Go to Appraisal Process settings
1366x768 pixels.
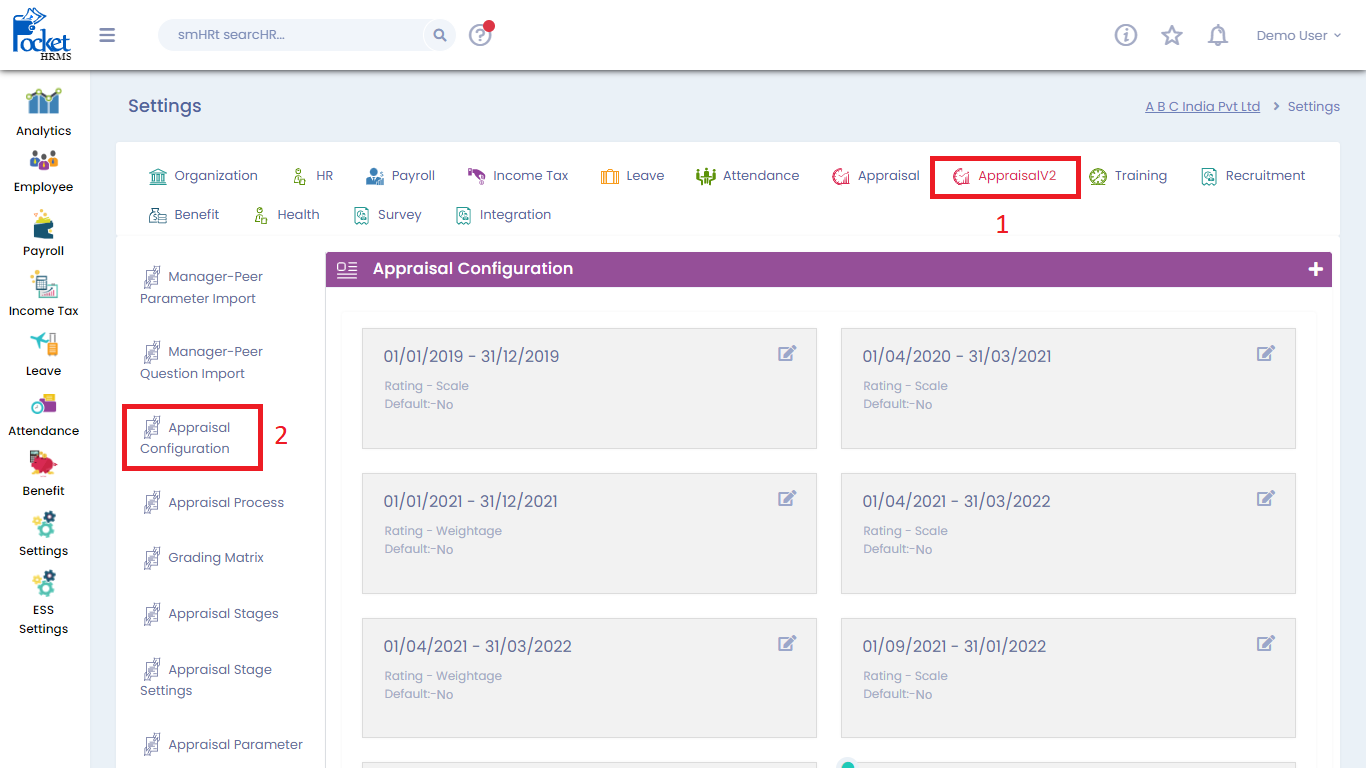click(x=225, y=503)
